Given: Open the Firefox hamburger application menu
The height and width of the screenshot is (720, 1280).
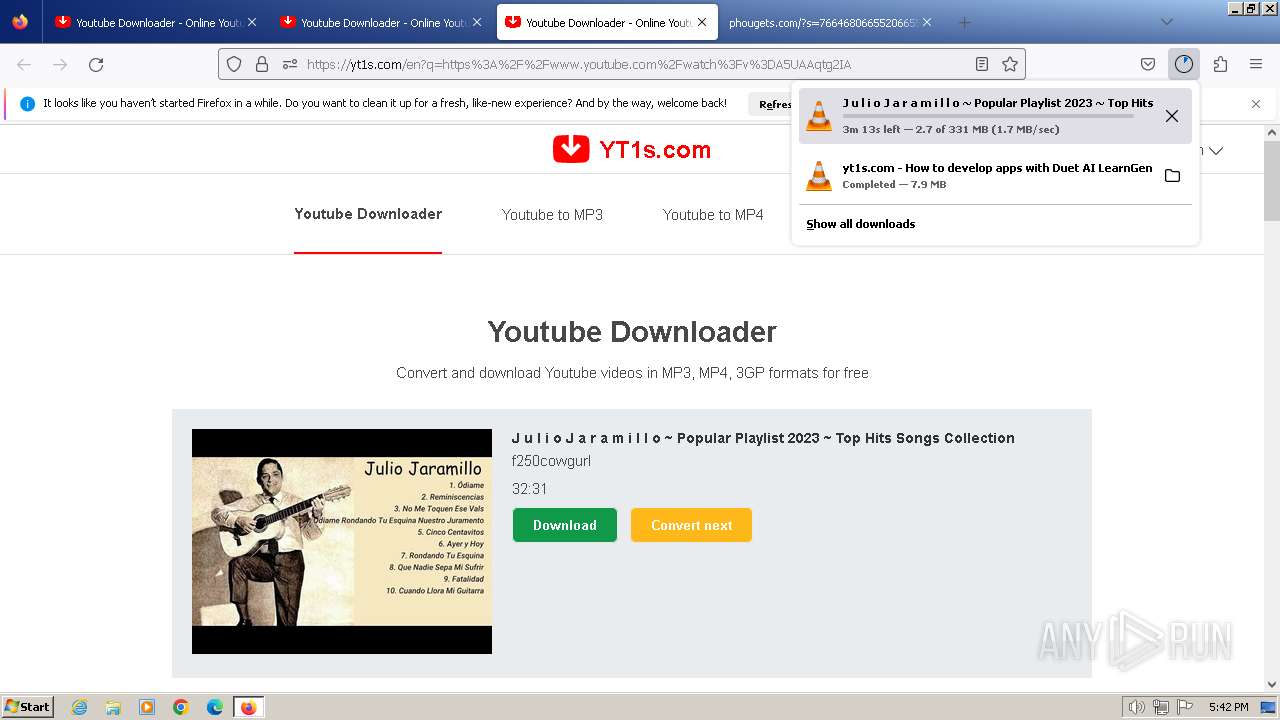Looking at the screenshot, I should tap(1256, 64).
